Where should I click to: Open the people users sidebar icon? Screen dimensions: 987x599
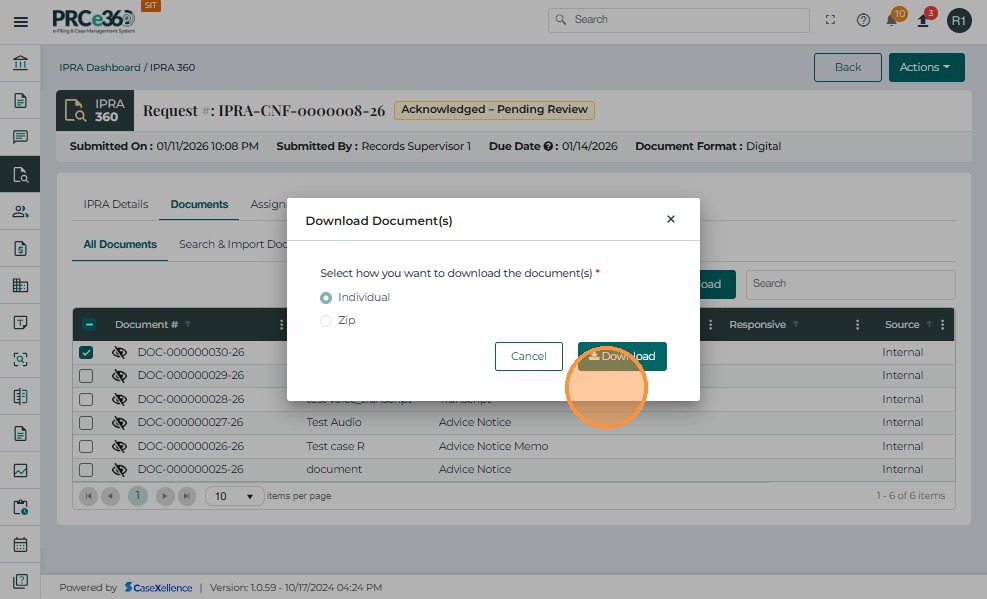point(20,211)
